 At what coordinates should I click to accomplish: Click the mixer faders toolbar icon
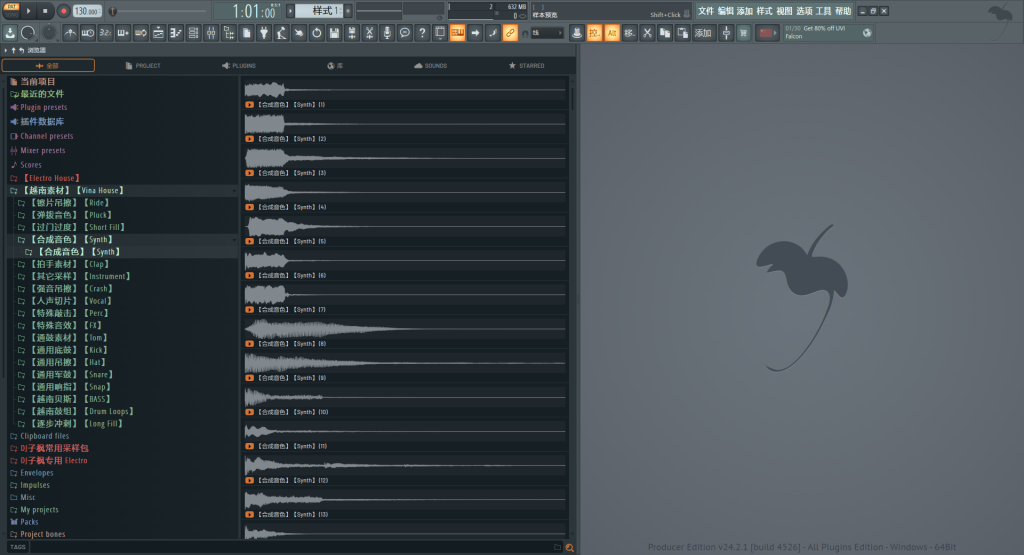211,33
